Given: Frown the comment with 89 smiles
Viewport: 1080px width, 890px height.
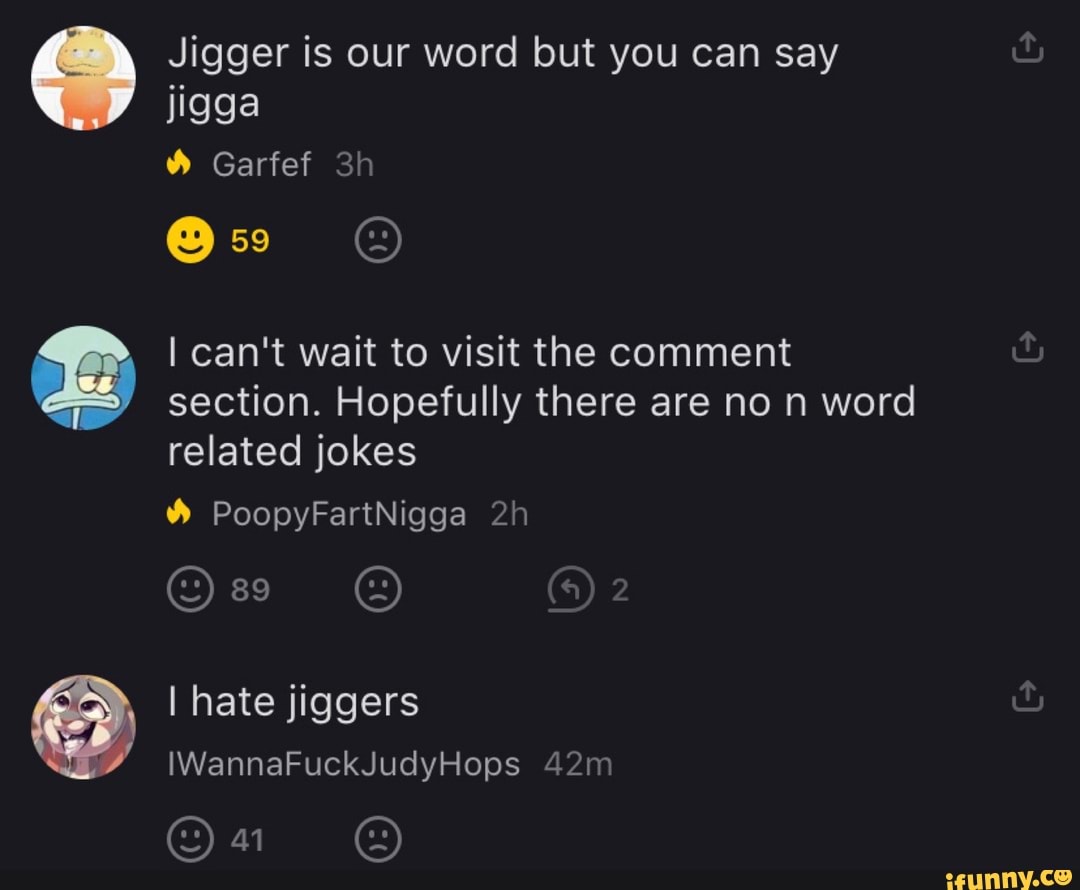Looking at the screenshot, I should tap(377, 589).
